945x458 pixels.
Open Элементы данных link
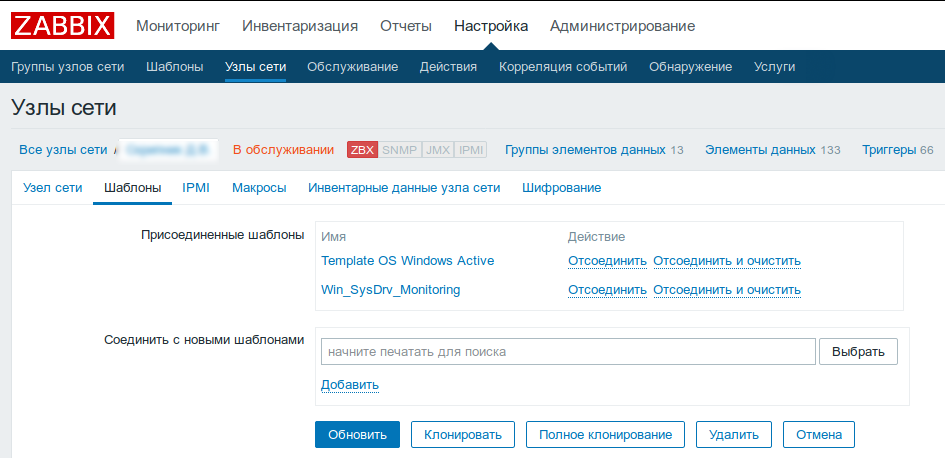point(761,150)
